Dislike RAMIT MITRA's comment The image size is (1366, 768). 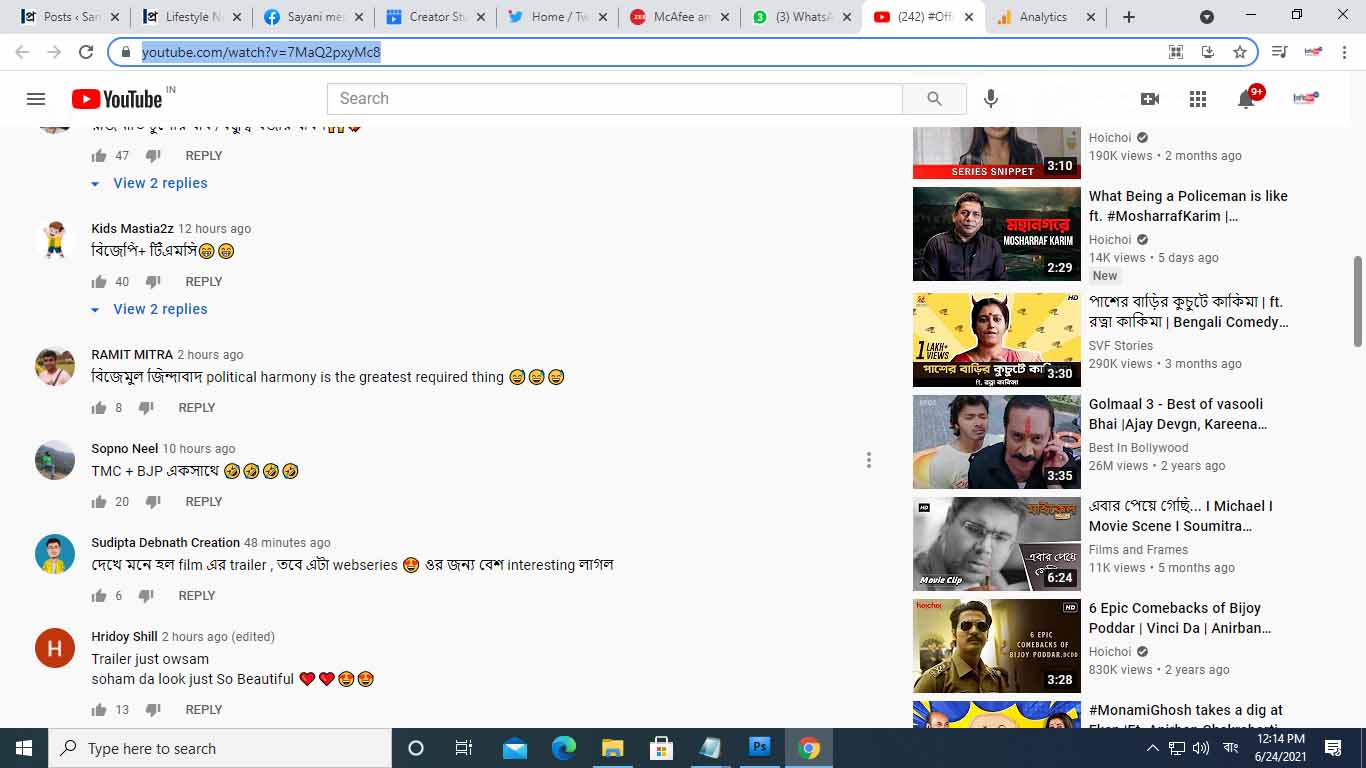[x=146, y=408]
